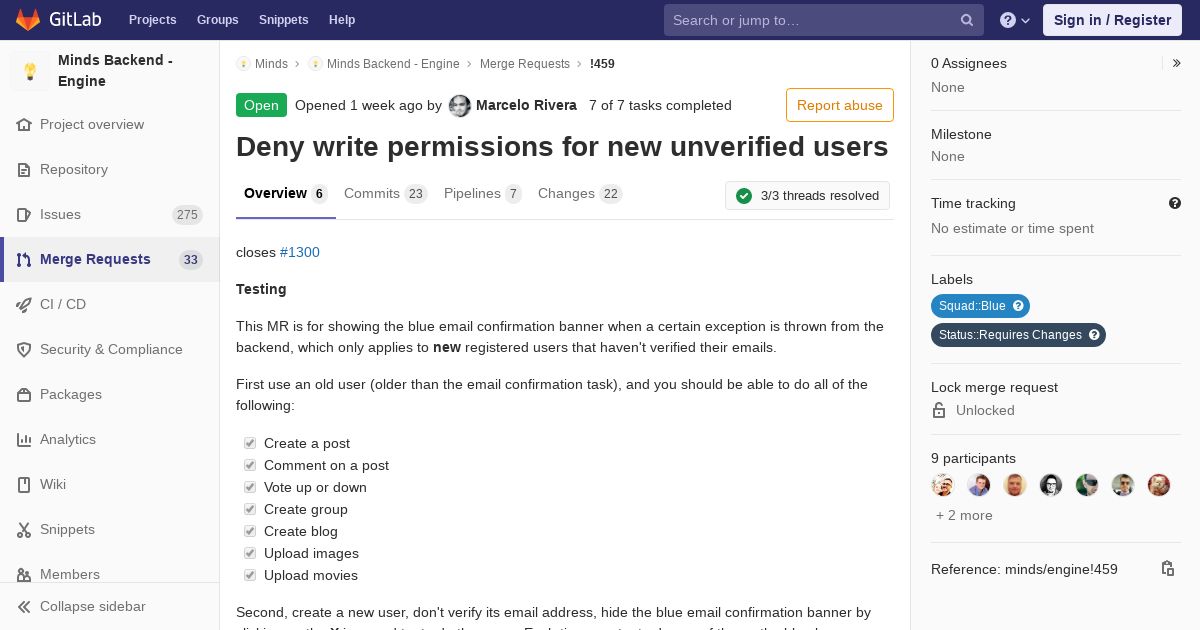
Task: Open the Squad::Blue label help icon
Action: (1018, 306)
